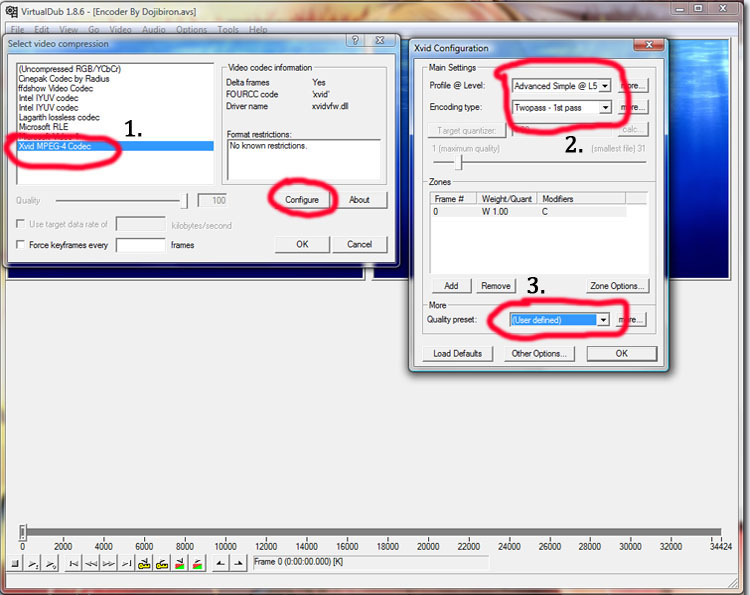Image resolution: width=750 pixels, height=595 pixels.
Task: Start input playback in toolbar
Action: pos(33,563)
